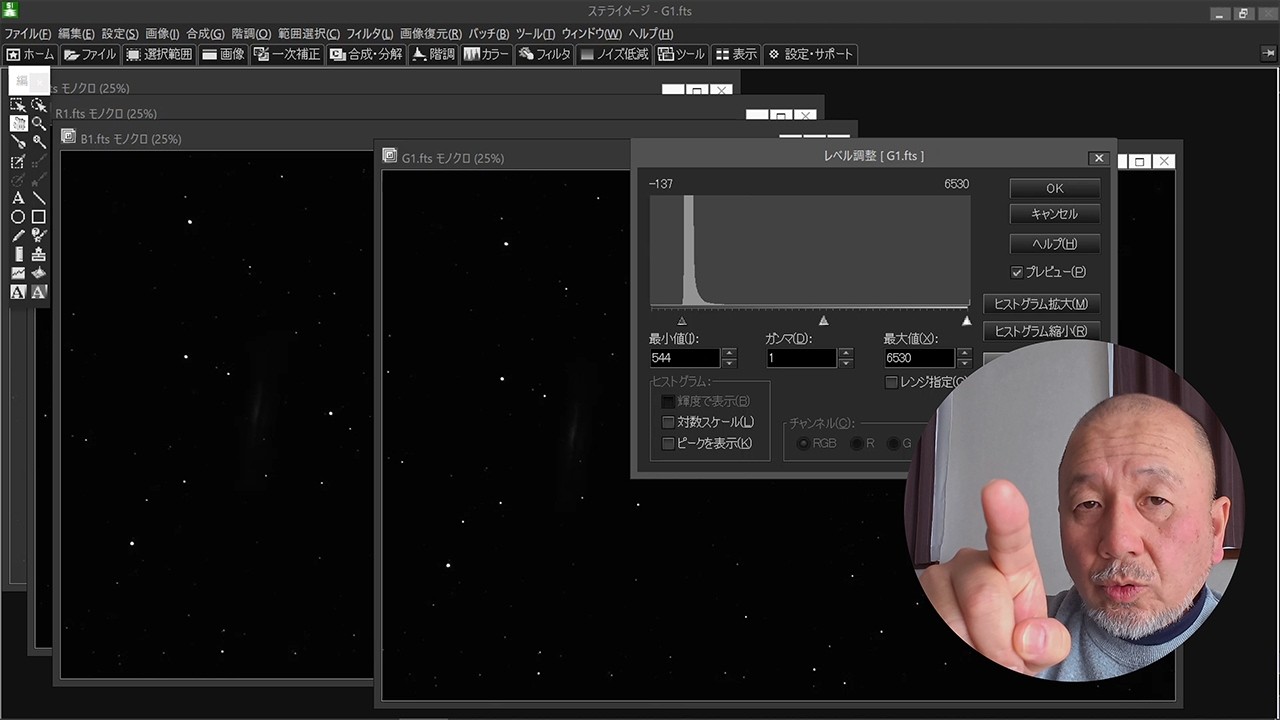Open the 階調(O) menu
This screenshot has width=1280, height=720.
tap(251, 34)
